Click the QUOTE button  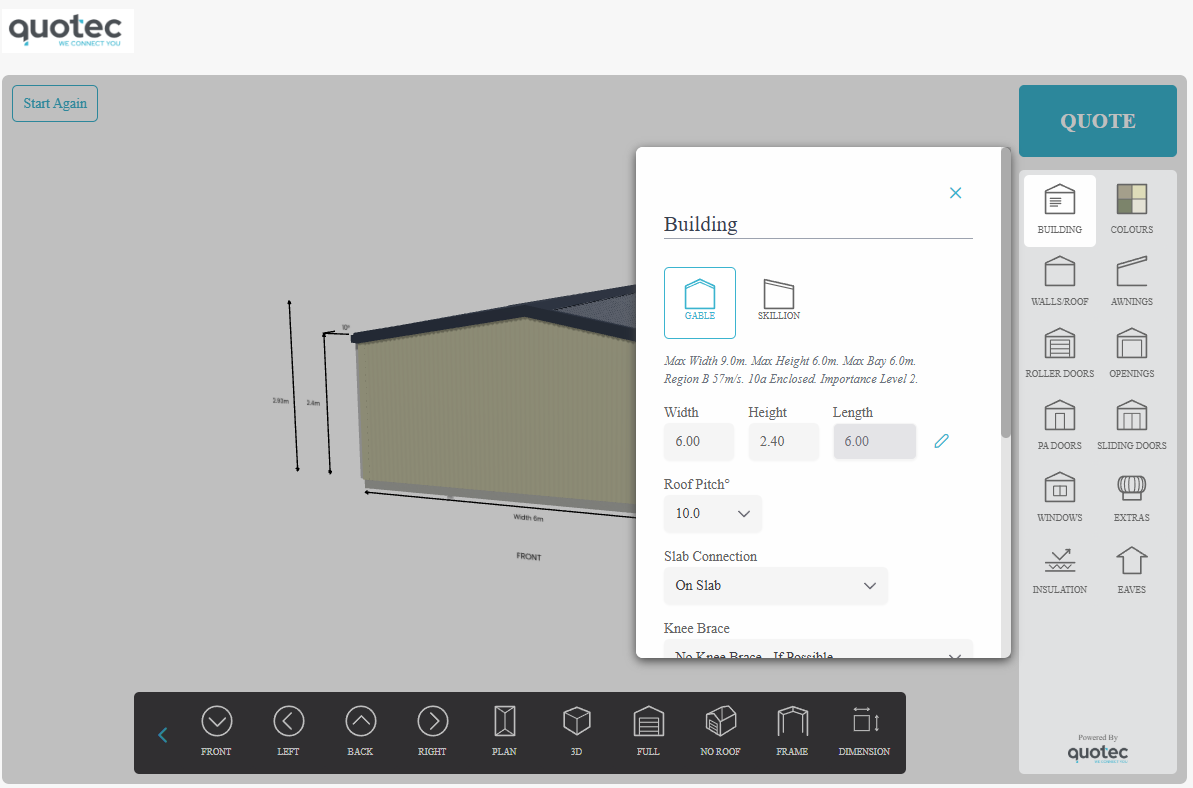pos(1098,121)
